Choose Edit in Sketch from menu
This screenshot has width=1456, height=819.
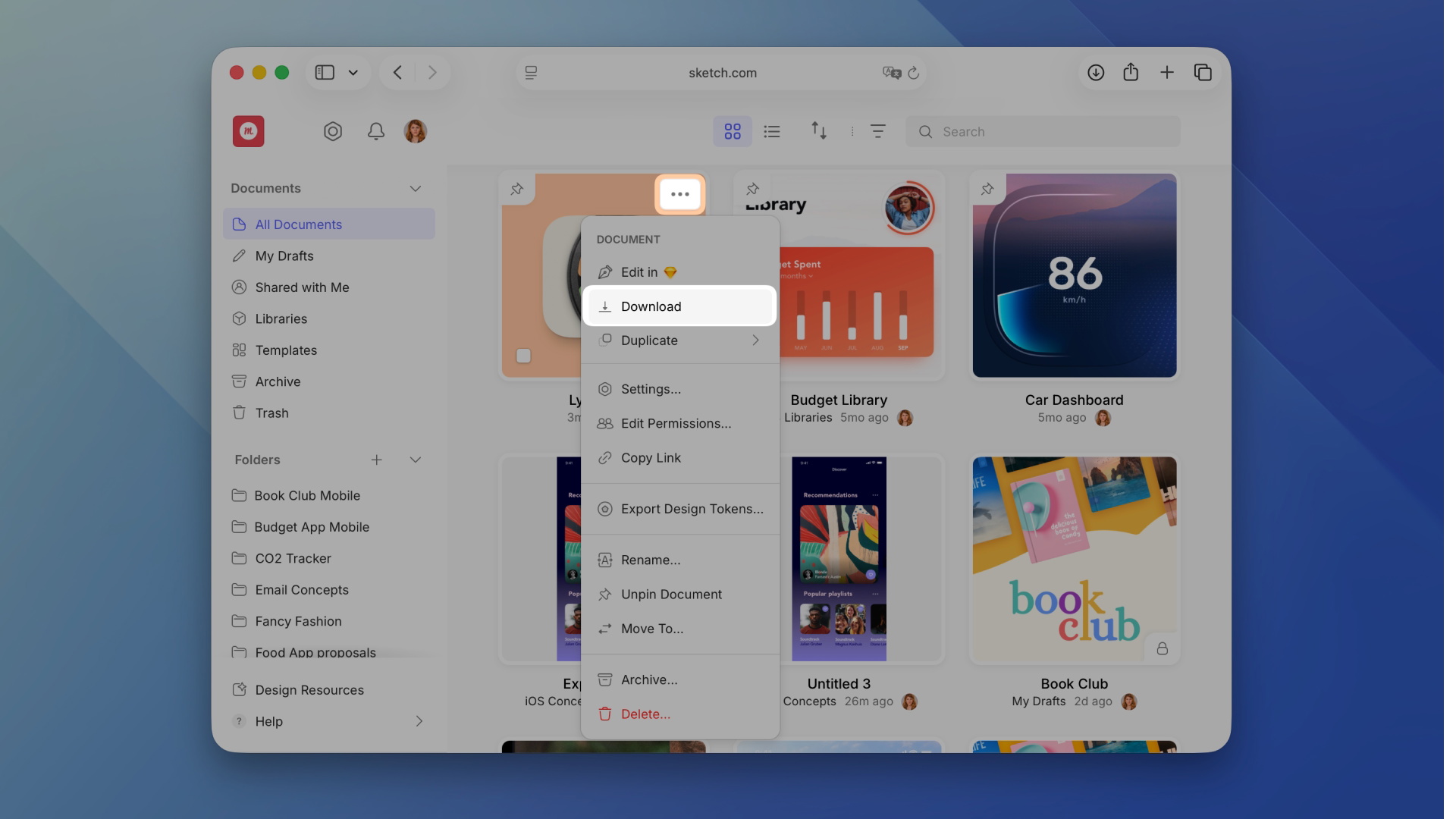coord(680,271)
